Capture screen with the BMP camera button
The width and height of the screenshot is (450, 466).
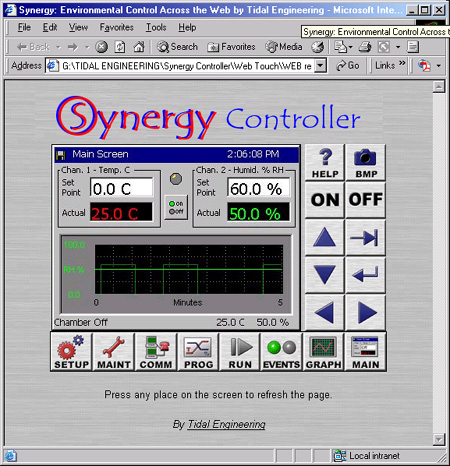coord(366,163)
